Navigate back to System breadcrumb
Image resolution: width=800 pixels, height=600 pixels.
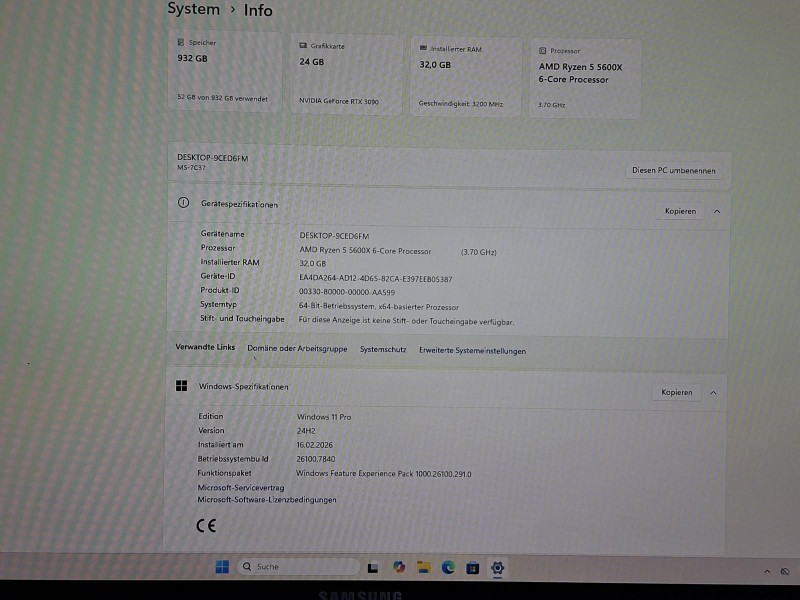(x=193, y=9)
